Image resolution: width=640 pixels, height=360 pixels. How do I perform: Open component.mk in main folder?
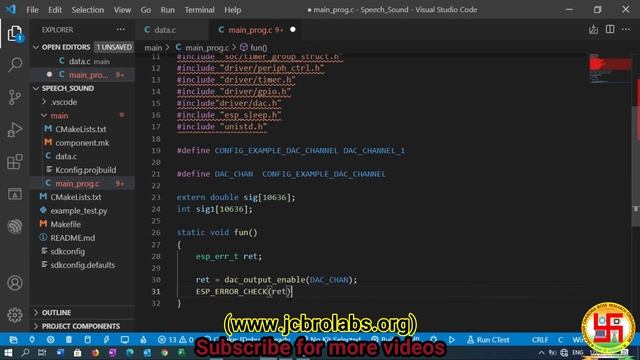pyautogui.click(x=83, y=143)
